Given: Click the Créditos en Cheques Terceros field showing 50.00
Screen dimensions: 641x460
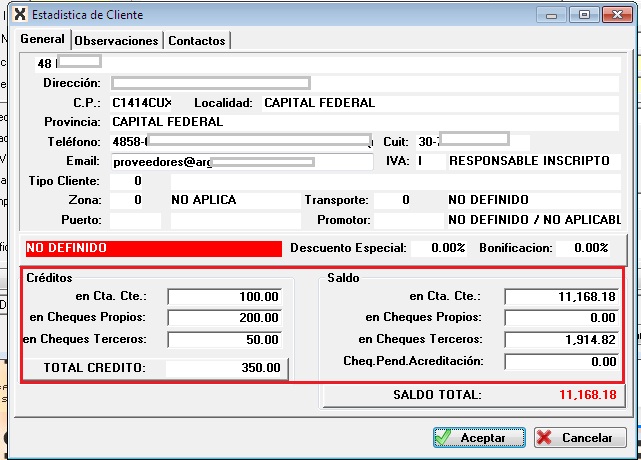Looking at the screenshot, I should click(x=225, y=340).
